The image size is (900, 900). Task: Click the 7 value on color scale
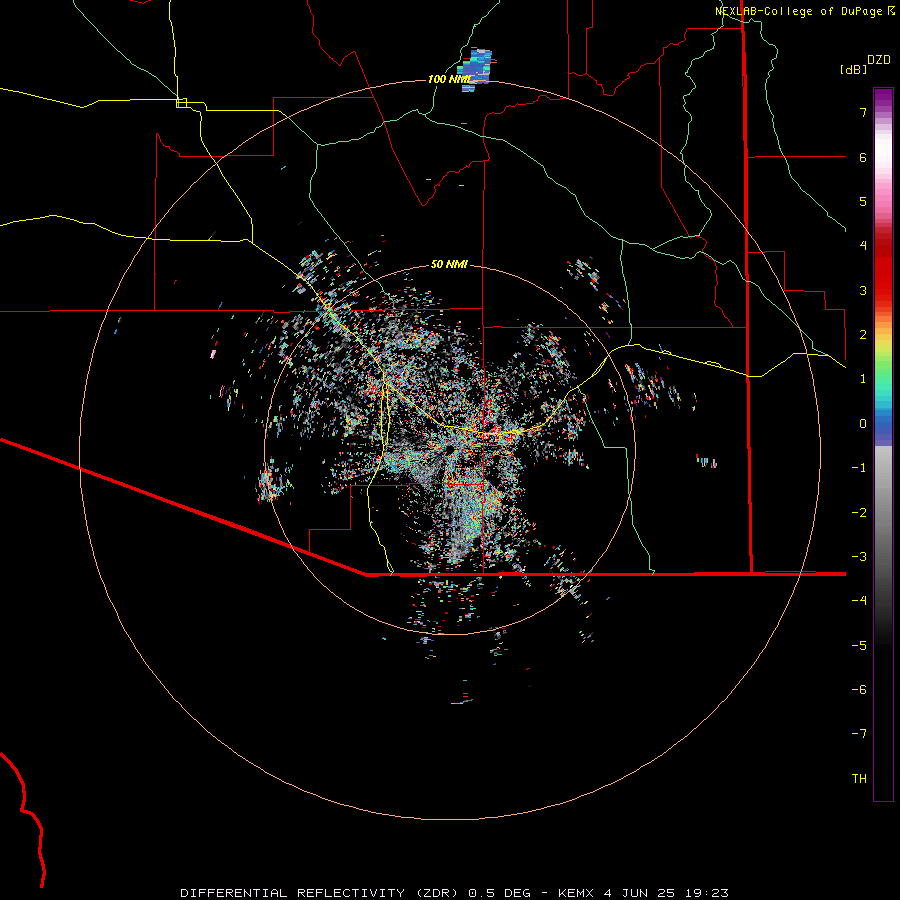(863, 112)
